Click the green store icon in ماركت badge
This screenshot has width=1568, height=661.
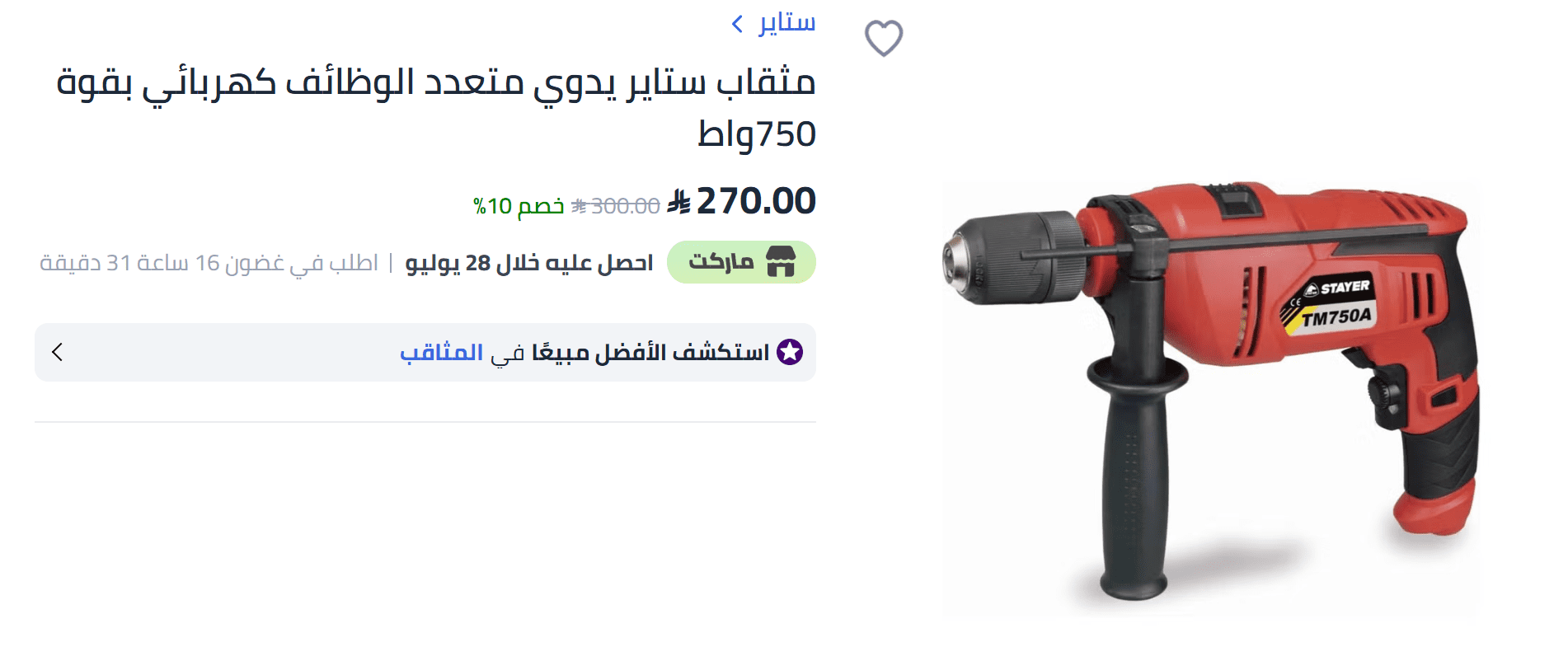(x=781, y=262)
